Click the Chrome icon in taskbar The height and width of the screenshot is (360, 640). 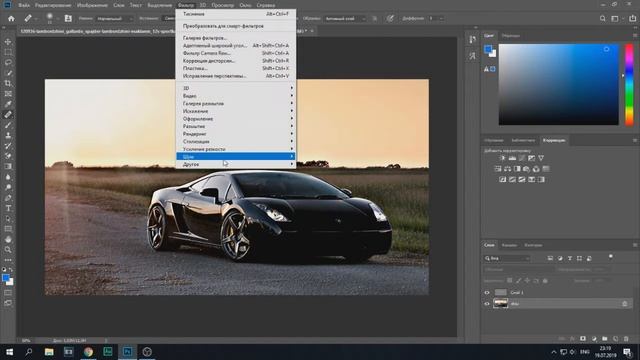88,352
